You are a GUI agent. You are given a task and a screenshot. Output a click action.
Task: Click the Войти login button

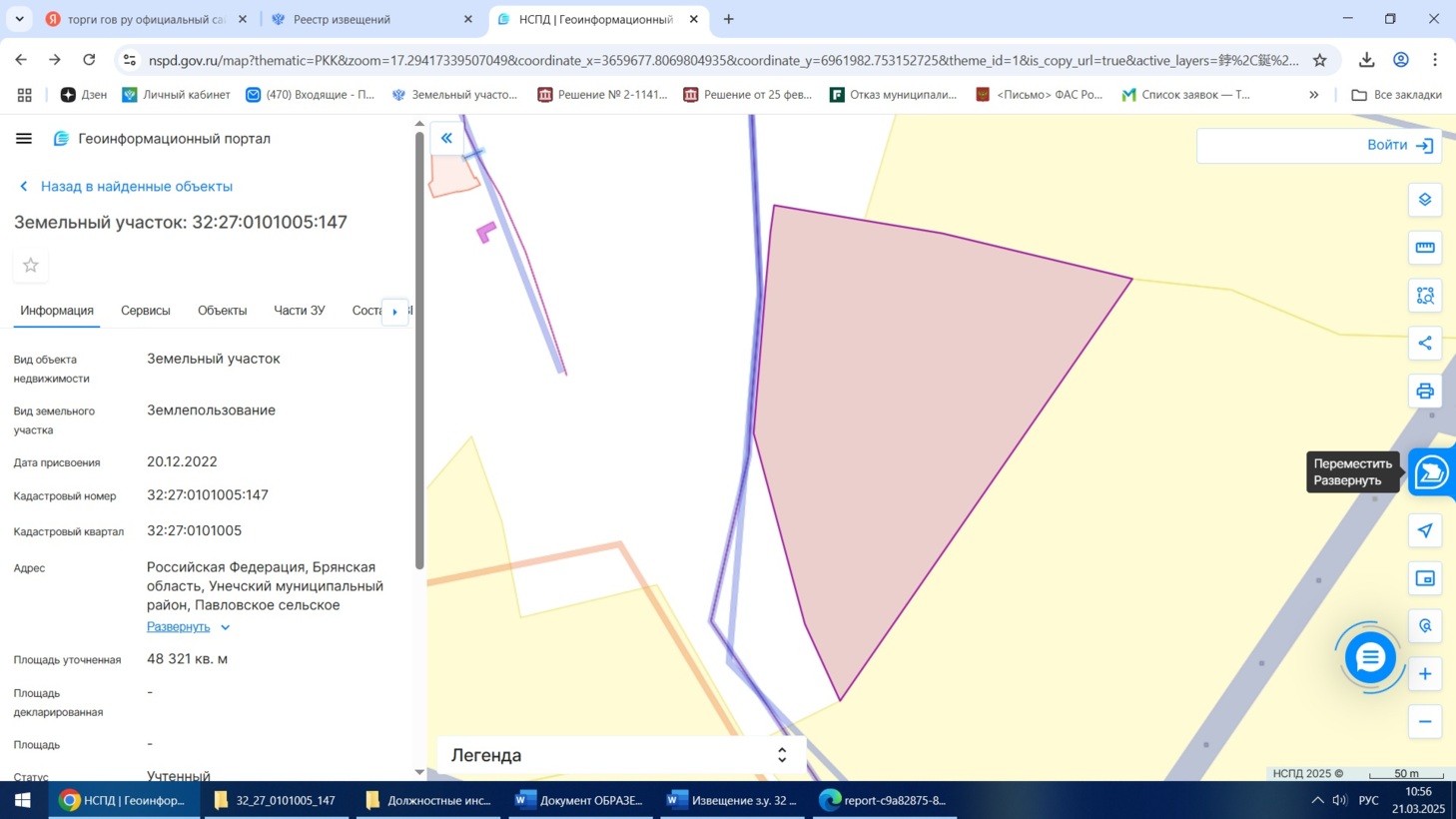[x=1398, y=146]
